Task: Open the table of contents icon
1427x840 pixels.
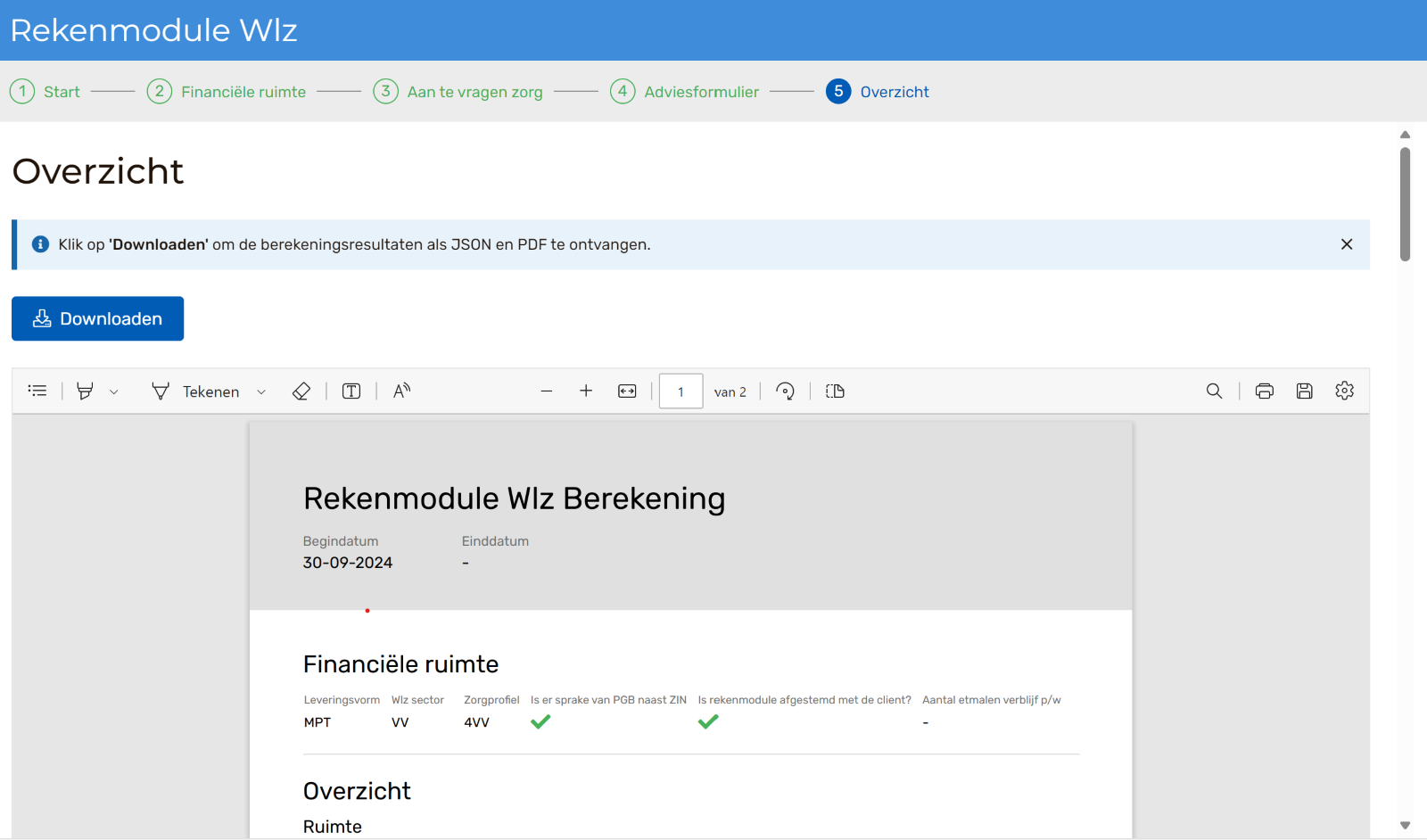Action: click(x=37, y=391)
